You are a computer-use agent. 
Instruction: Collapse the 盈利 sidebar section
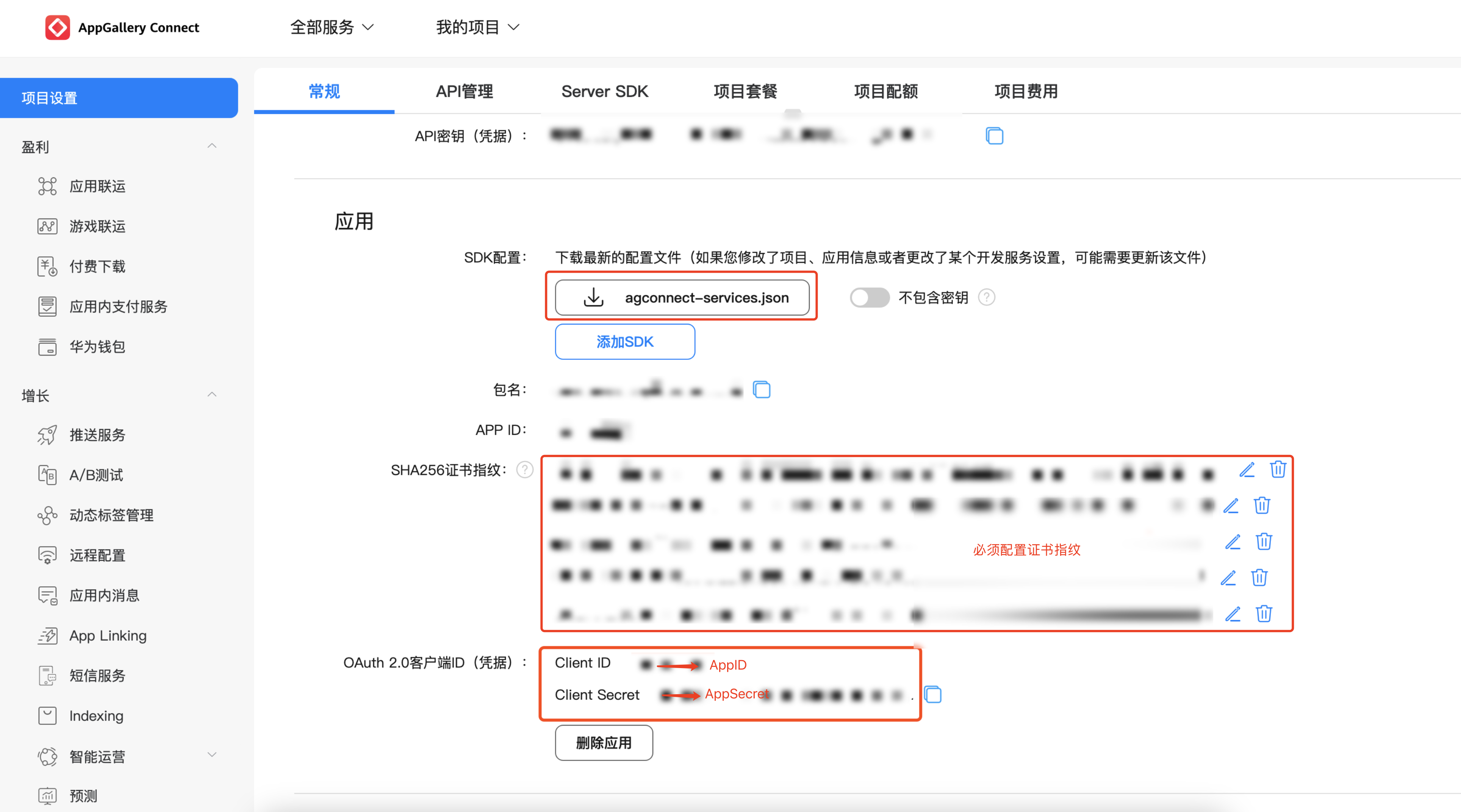[212, 146]
